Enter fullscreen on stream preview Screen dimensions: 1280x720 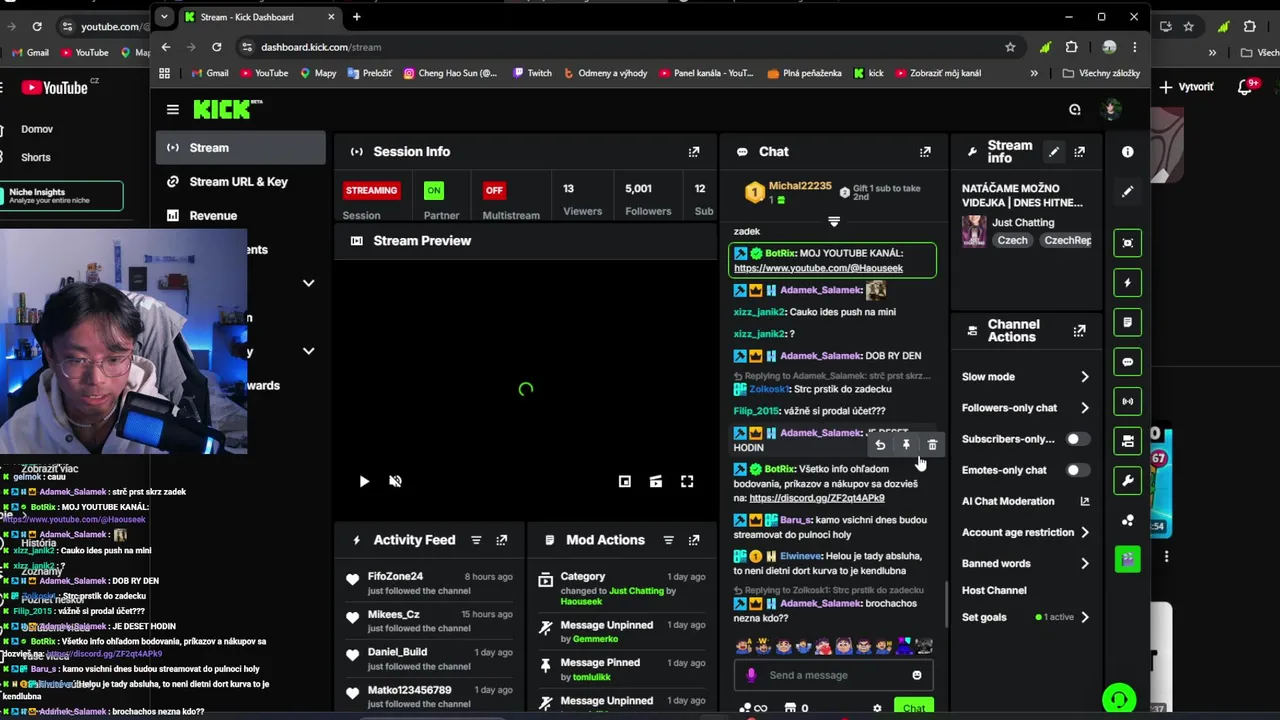point(687,482)
